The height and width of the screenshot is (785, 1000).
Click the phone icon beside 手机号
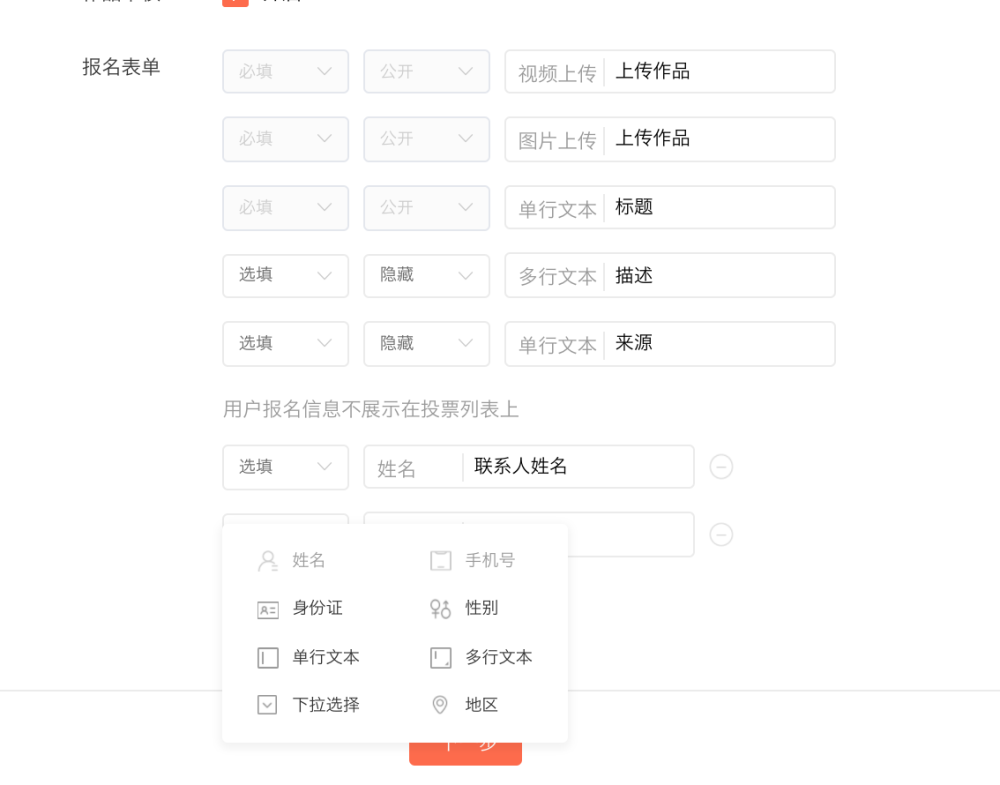coord(440,561)
